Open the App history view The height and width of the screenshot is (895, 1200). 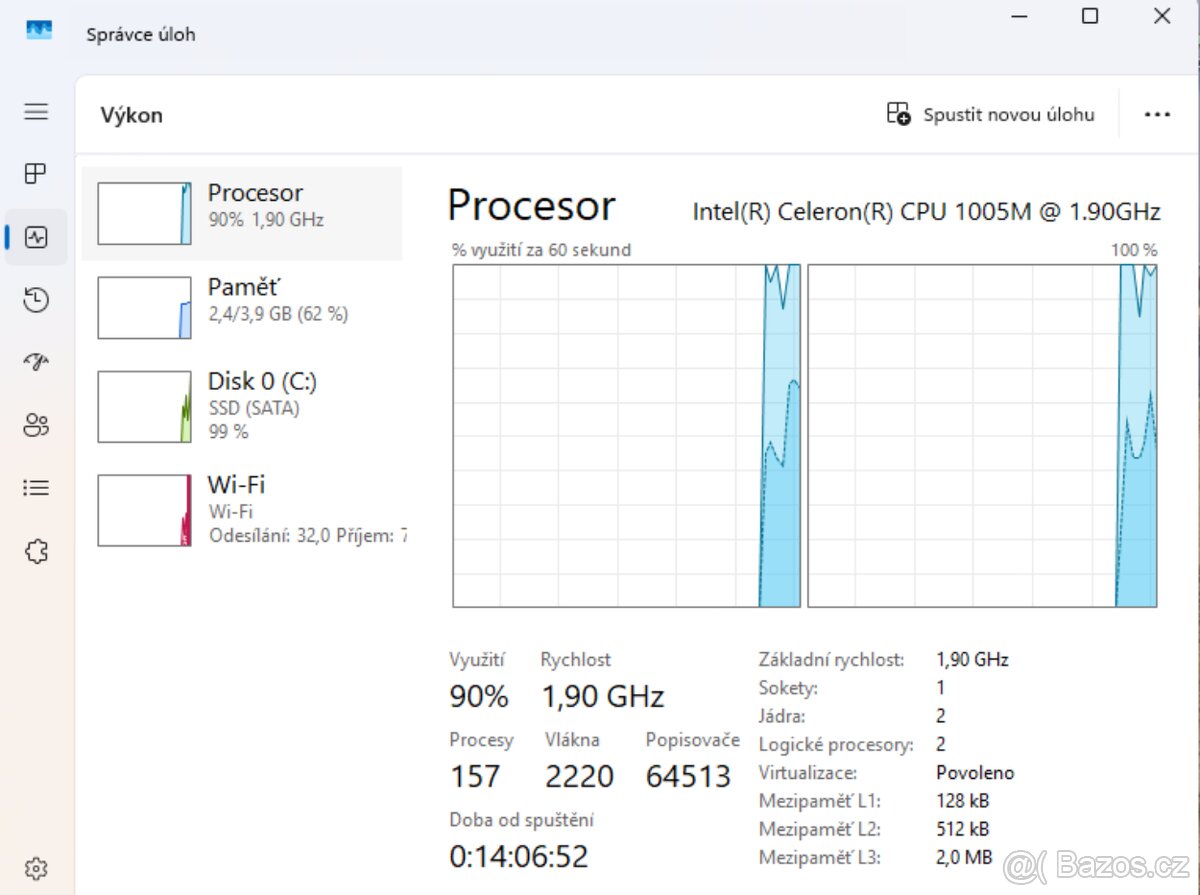pyautogui.click(x=36, y=300)
